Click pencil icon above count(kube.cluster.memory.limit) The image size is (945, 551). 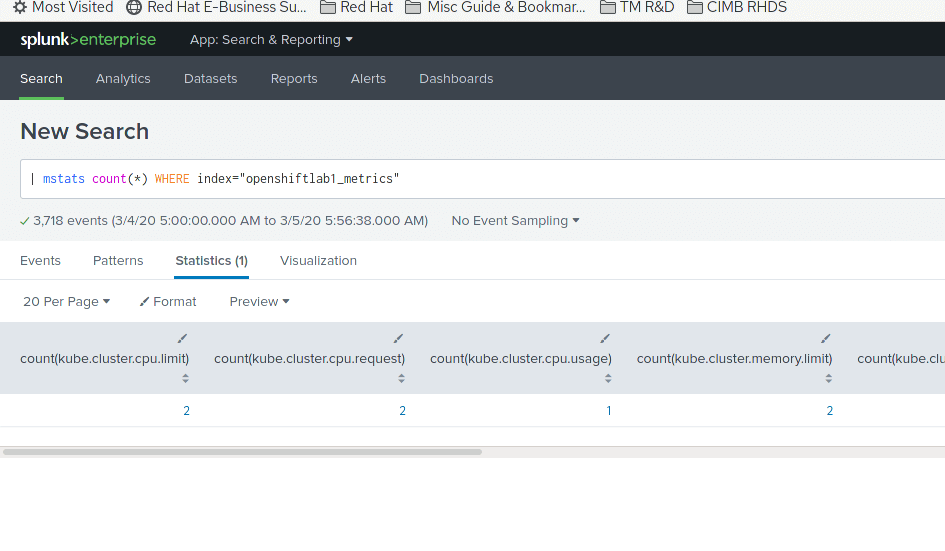coord(825,339)
